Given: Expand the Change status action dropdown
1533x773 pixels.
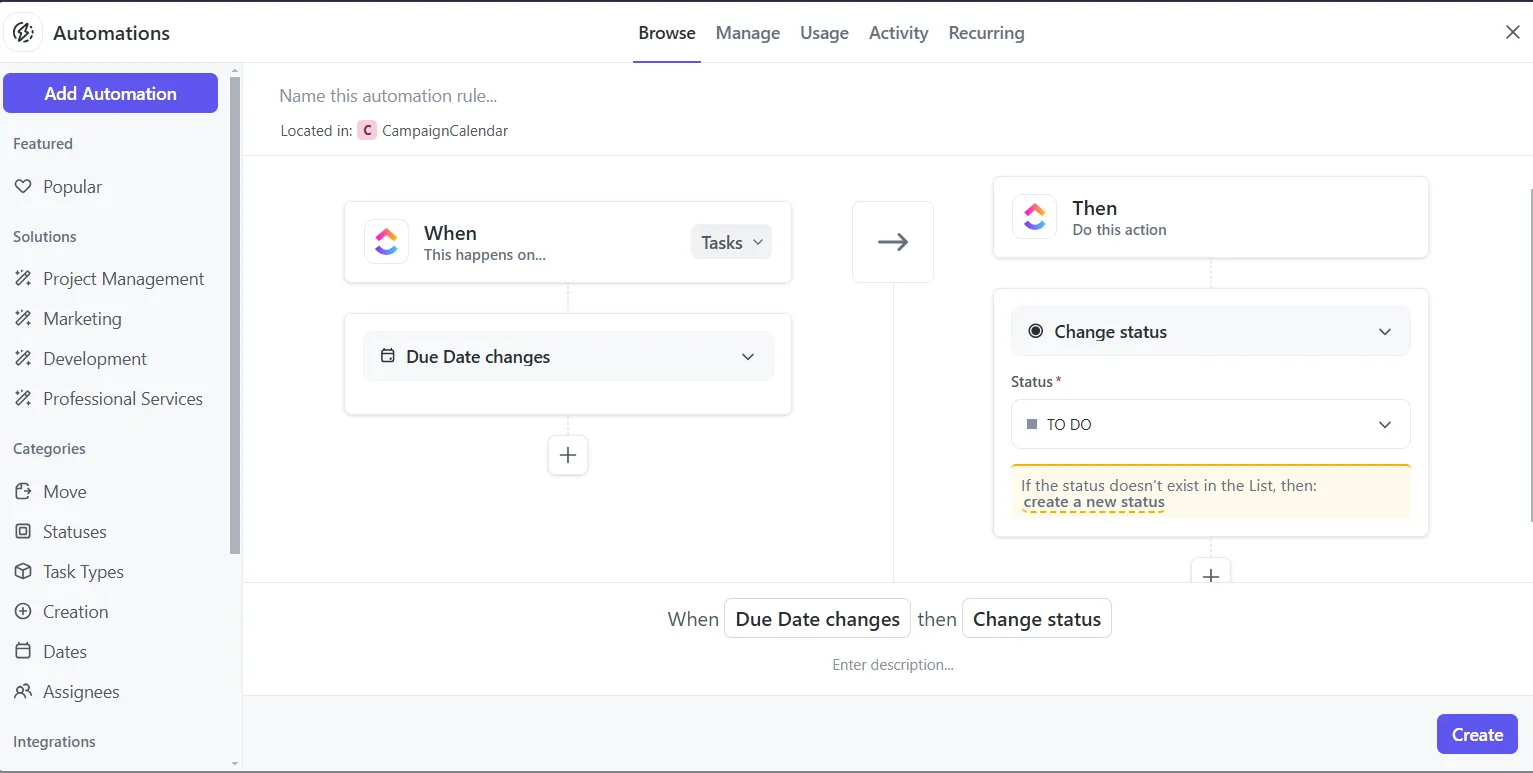Looking at the screenshot, I should point(1211,332).
